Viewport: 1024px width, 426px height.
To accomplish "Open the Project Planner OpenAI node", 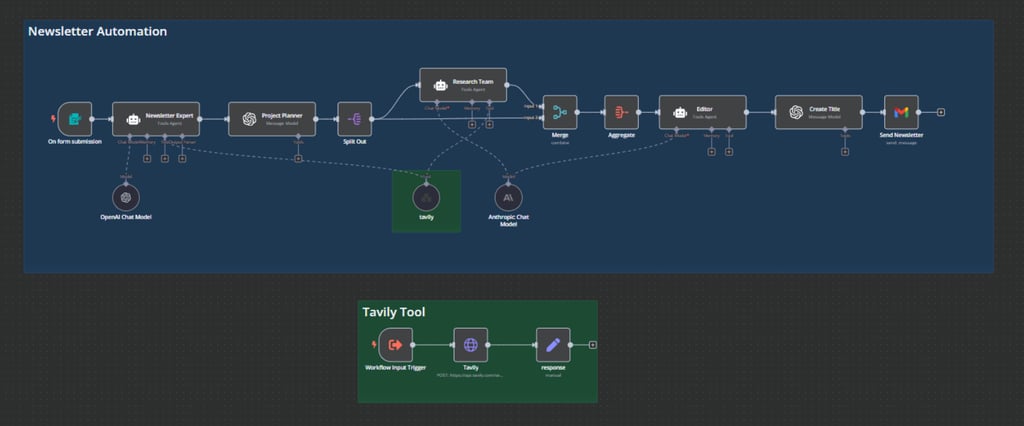I will (272, 119).
